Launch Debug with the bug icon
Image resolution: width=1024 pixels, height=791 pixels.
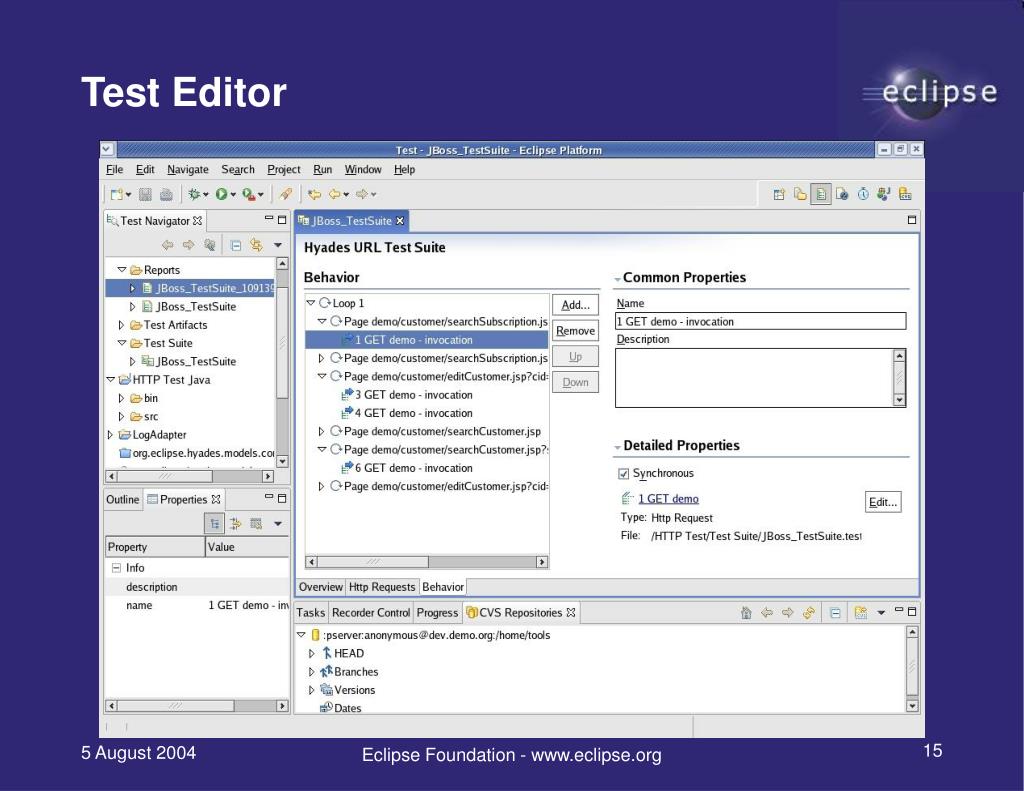pos(194,194)
